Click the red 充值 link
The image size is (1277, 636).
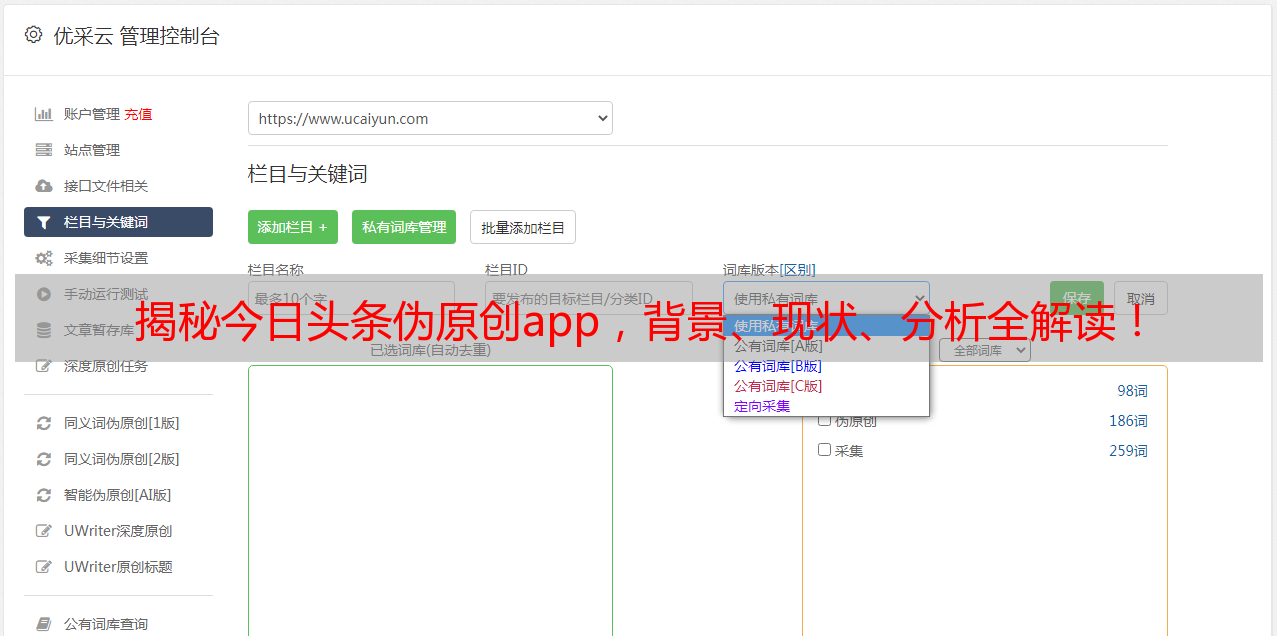click(138, 114)
